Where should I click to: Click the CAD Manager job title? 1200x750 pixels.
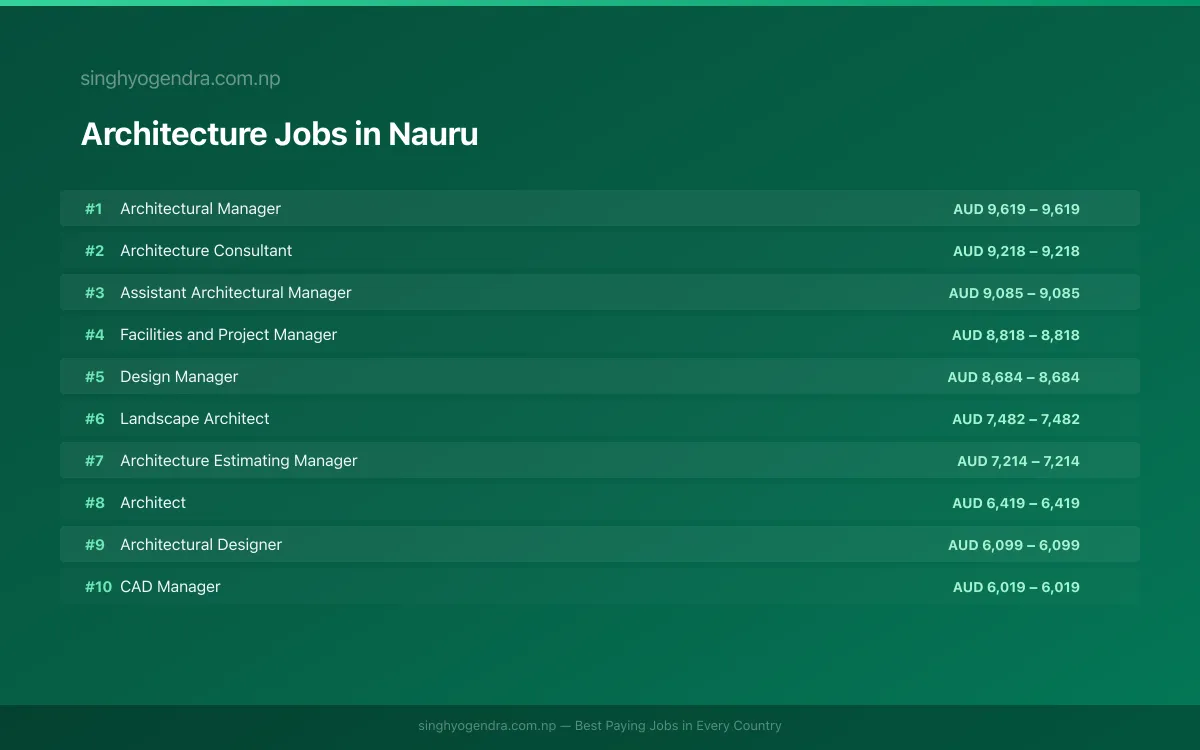point(170,587)
